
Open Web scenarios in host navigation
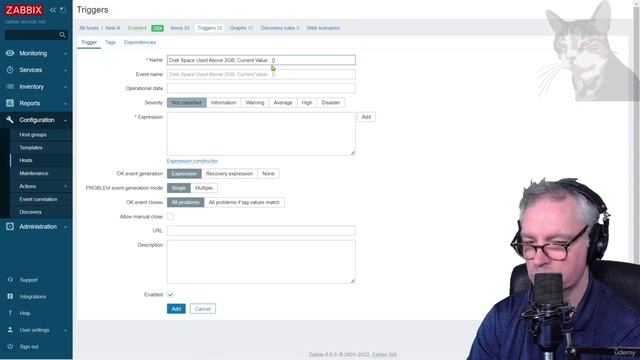point(323,28)
